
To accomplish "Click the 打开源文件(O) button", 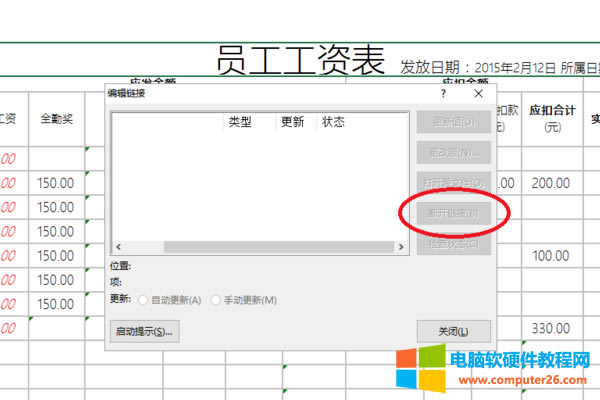I will 455,183.
